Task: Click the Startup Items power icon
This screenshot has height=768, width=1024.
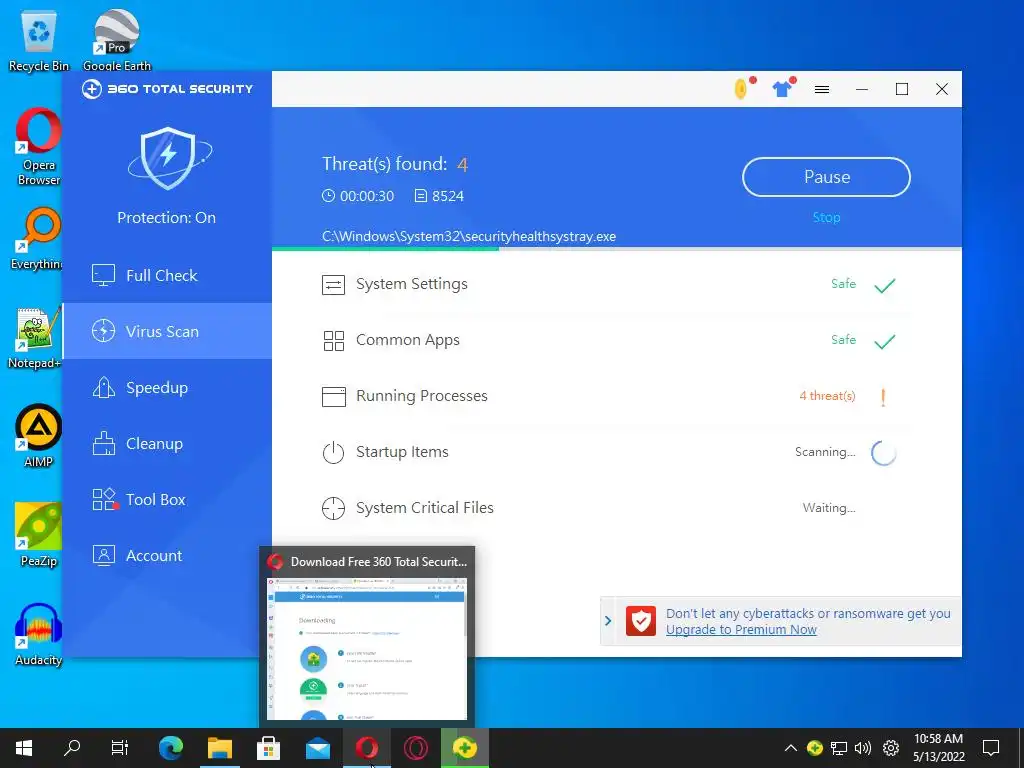Action: pyautogui.click(x=333, y=453)
